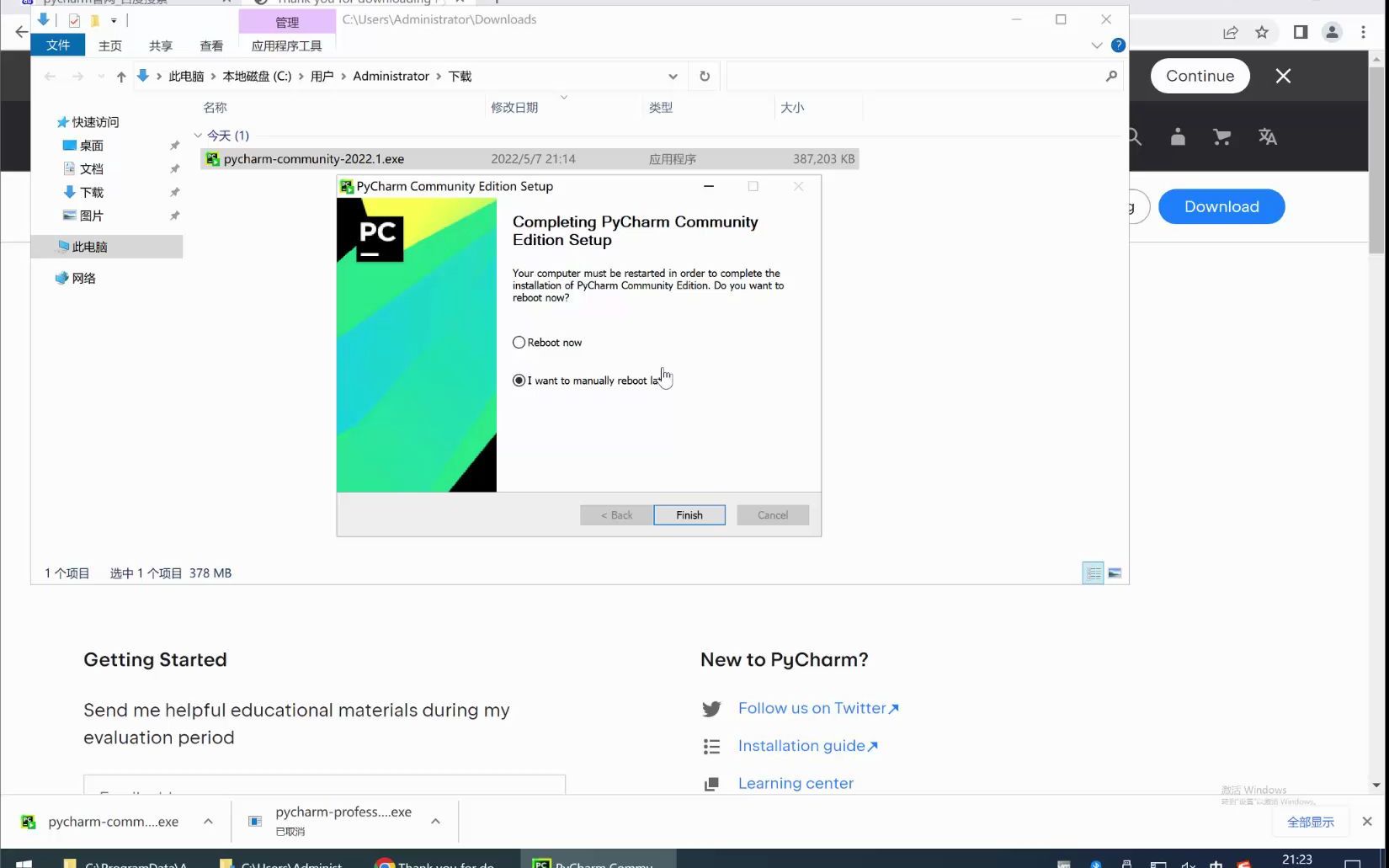Expand the address bar history dropdown
Viewport: 1389px width, 868px height.
tap(673, 77)
